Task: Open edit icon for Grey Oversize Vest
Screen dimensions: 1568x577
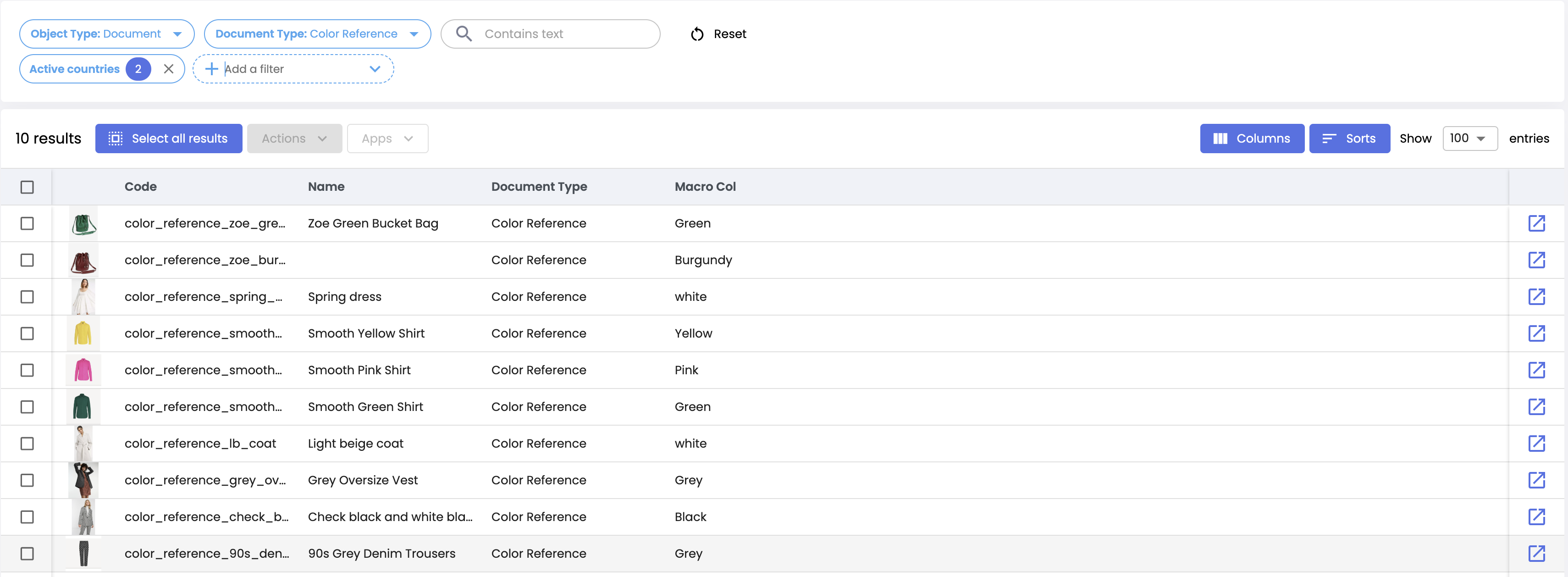Action: pos(1536,480)
